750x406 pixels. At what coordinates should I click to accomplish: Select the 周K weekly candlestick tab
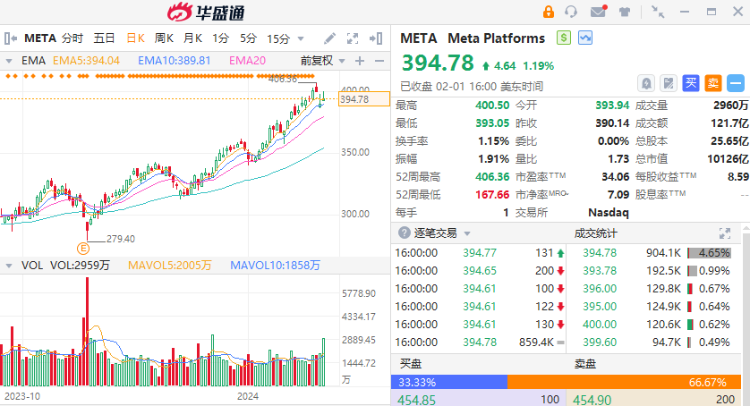coord(164,38)
